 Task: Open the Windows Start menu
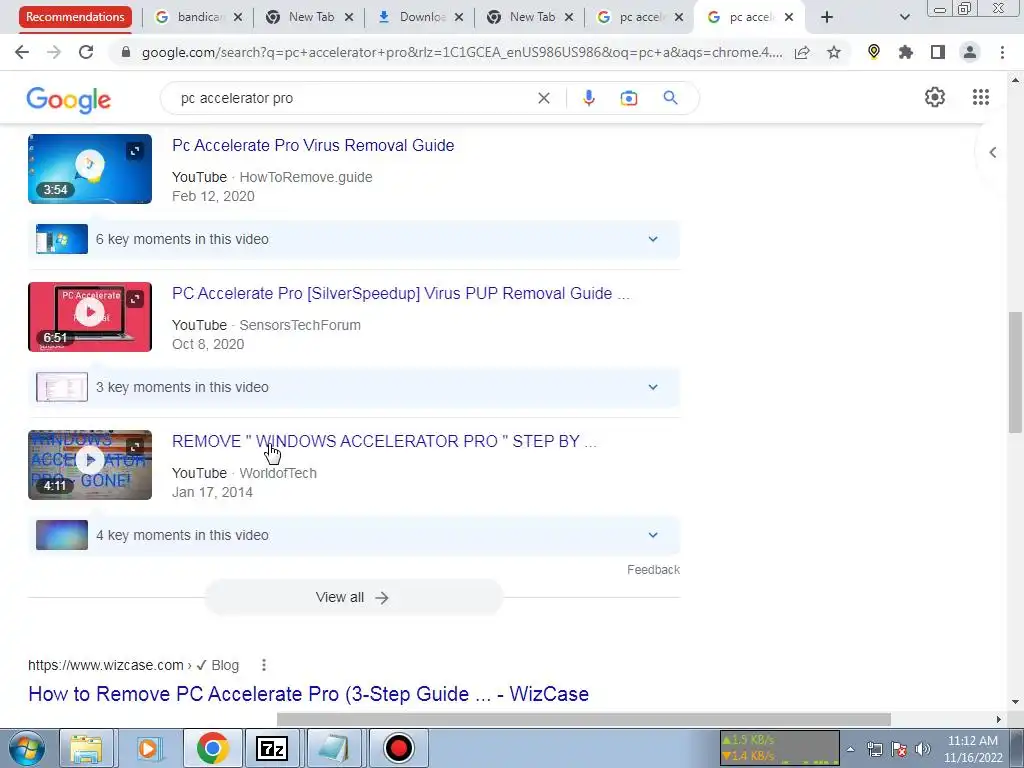click(x=27, y=748)
